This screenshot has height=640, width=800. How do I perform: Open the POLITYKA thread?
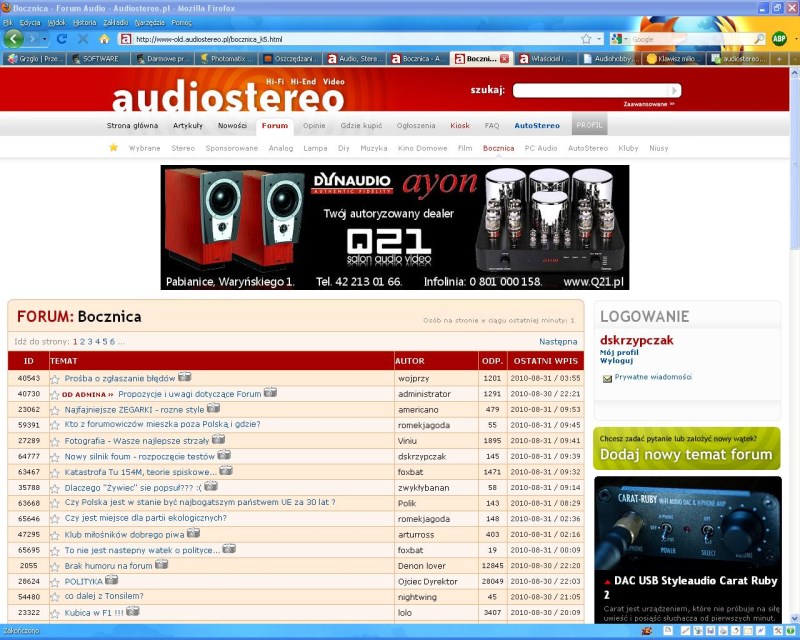click(84, 582)
